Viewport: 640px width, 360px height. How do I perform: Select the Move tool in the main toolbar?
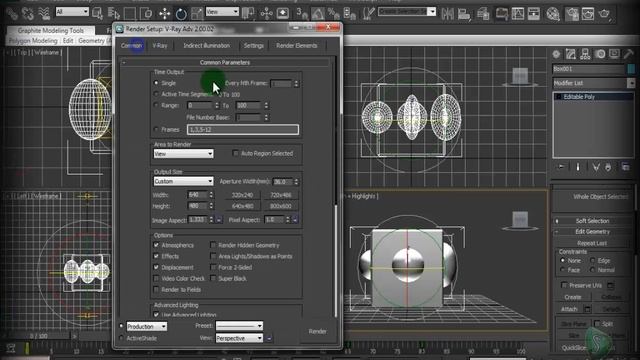click(x=165, y=13)
